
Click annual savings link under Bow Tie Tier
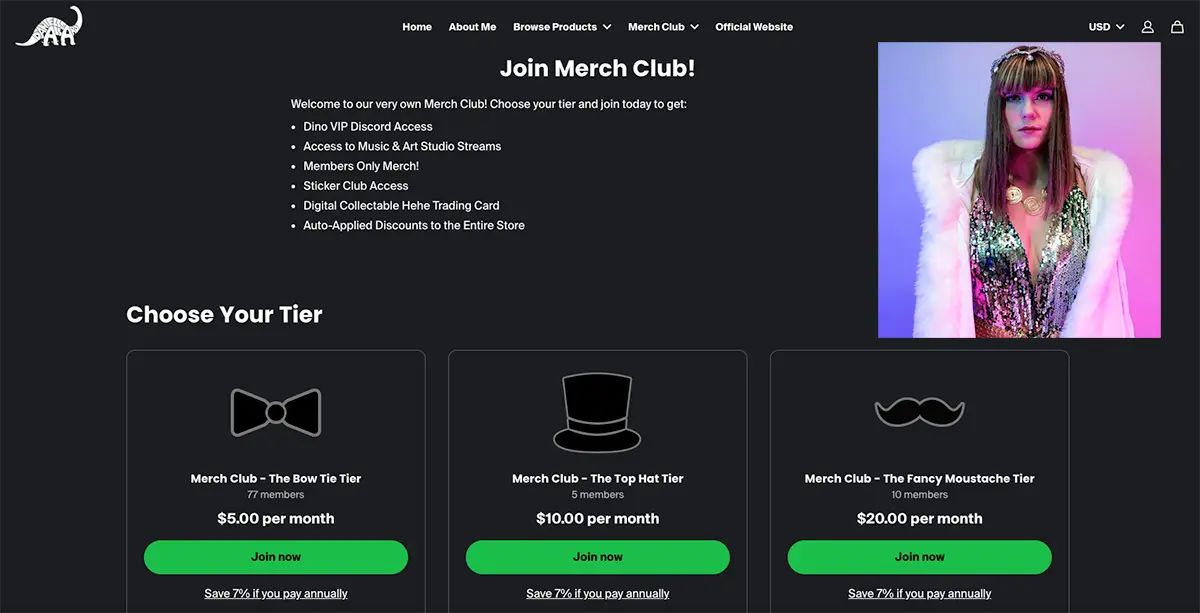276,593
